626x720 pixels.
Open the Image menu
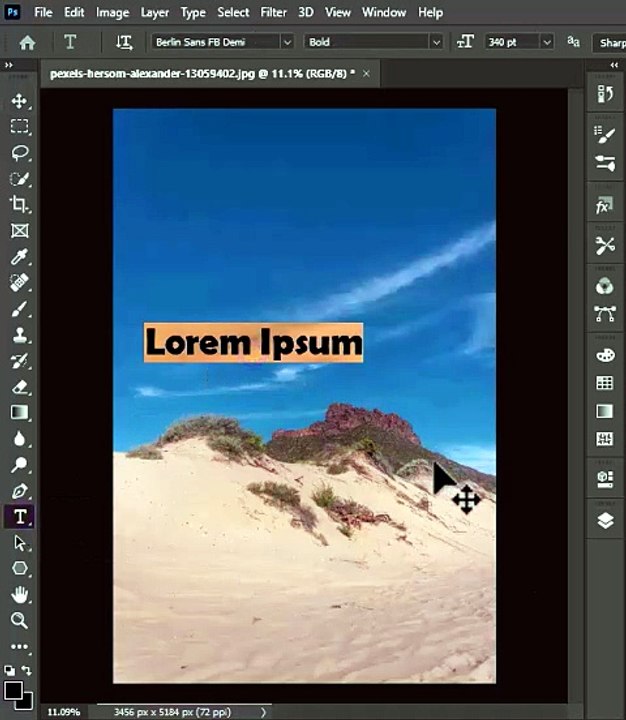pyautogui.click(x=113, y=13)
